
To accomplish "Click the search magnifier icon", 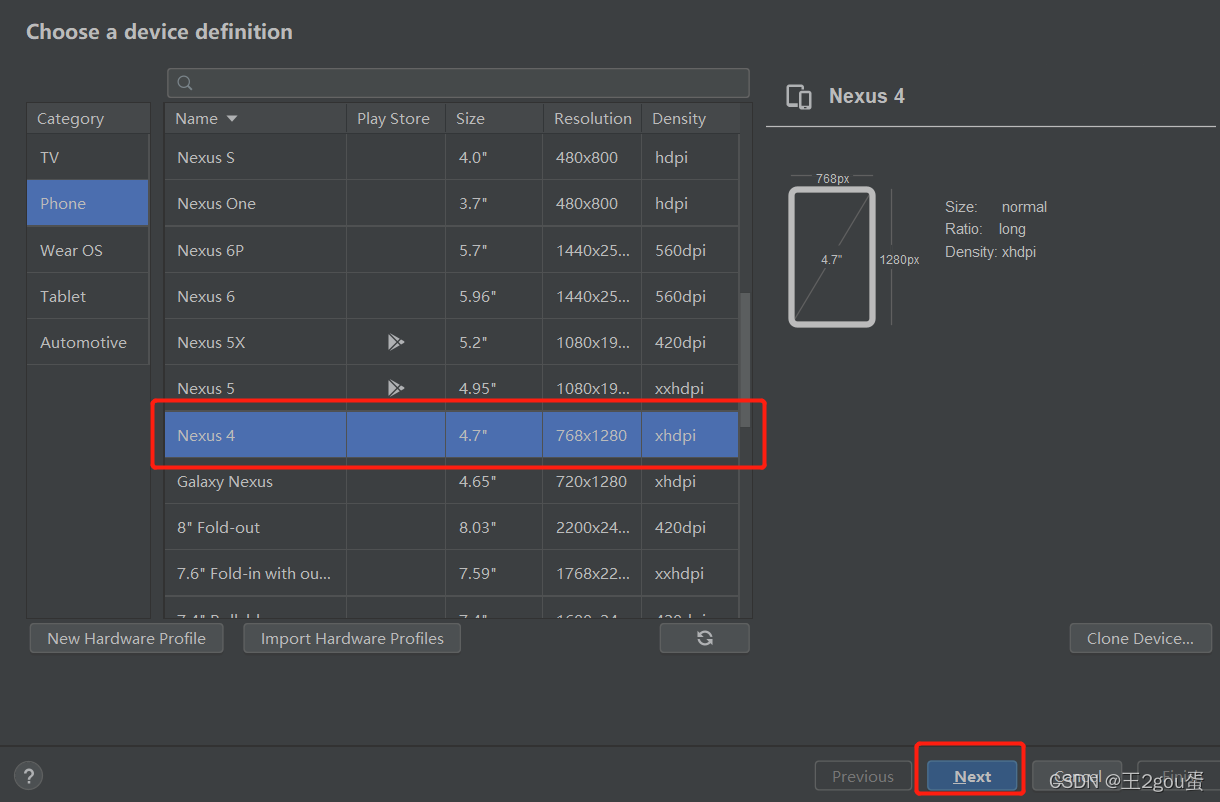I will pos(185,83).
